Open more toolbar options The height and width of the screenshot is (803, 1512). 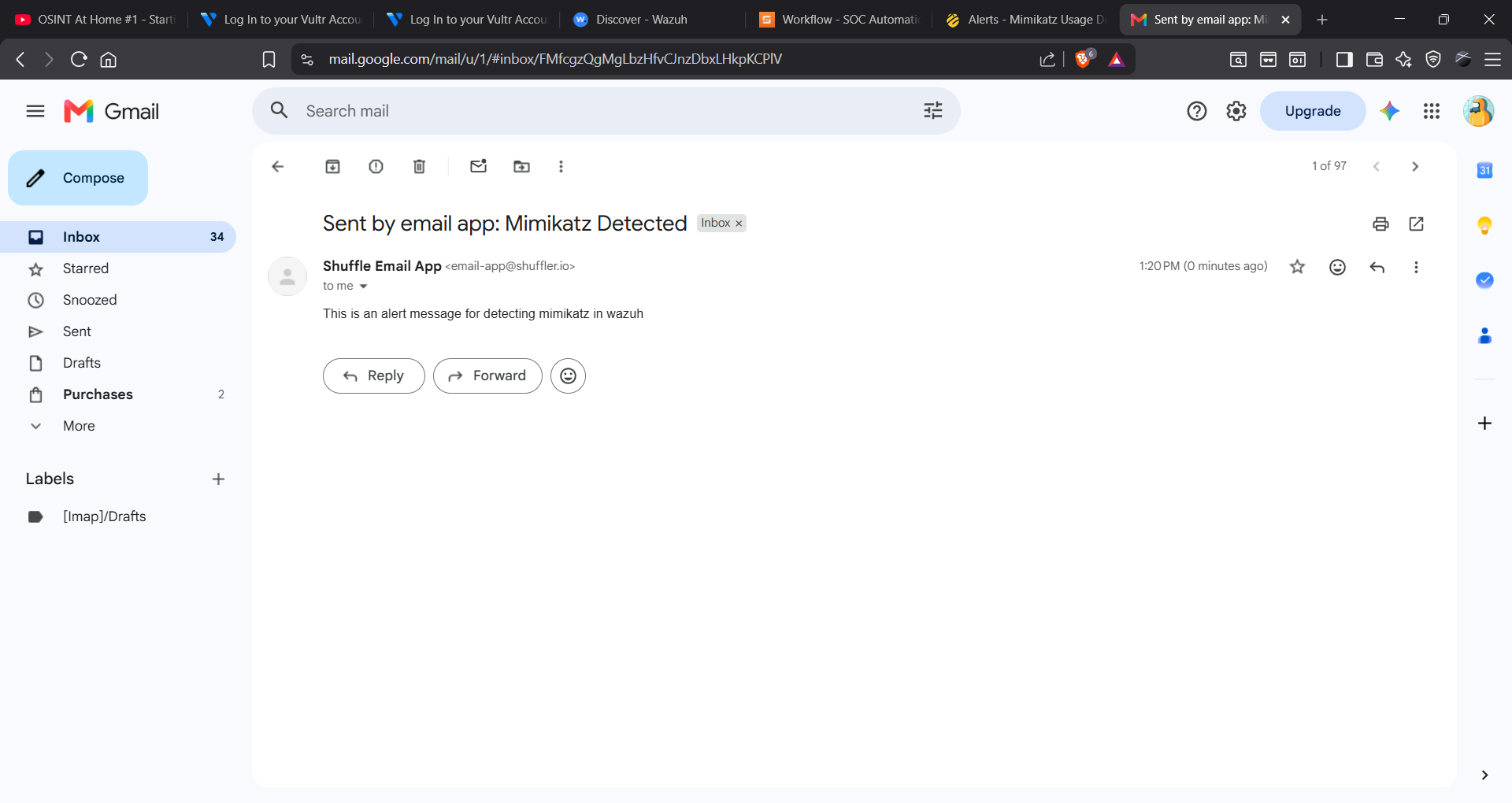[x=561, y=166]
